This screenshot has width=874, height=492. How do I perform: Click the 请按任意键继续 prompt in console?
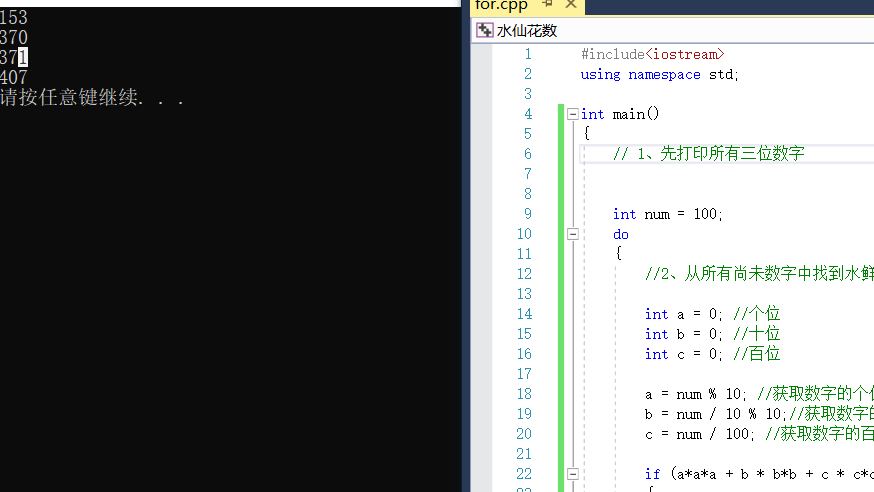92,98
